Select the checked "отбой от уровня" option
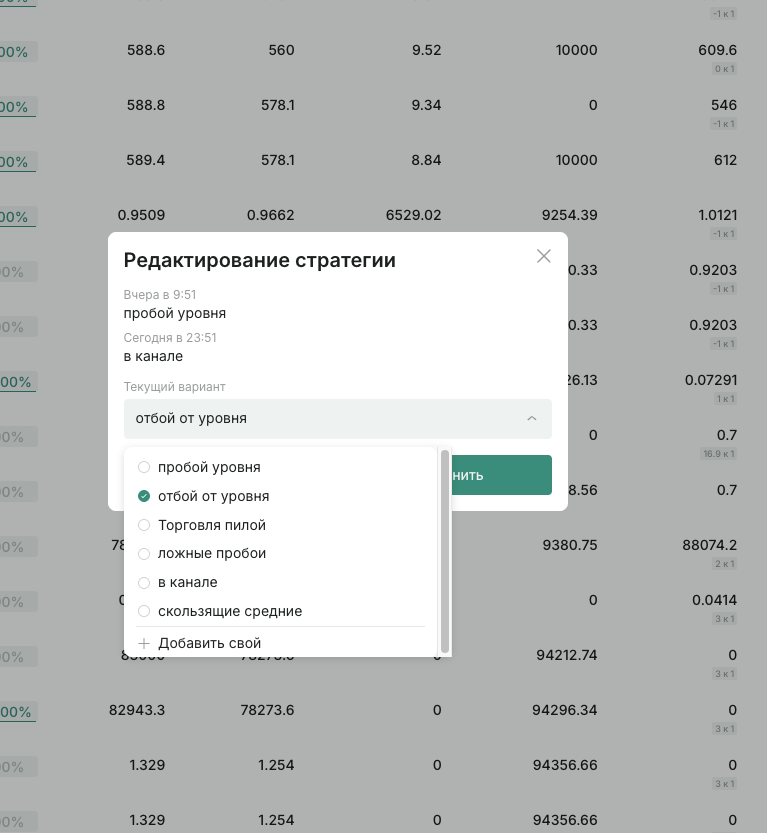The width and height of the screenshot is (767, 833). coord(144,496)
